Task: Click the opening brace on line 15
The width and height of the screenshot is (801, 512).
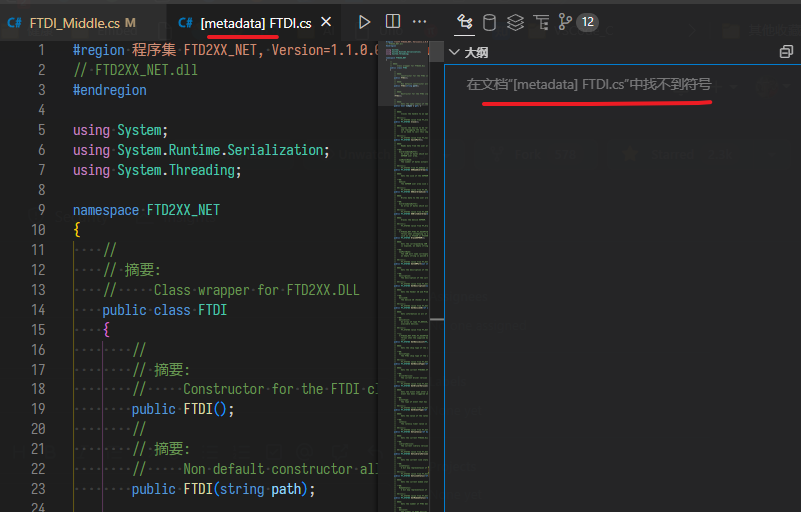Action: 106,330
